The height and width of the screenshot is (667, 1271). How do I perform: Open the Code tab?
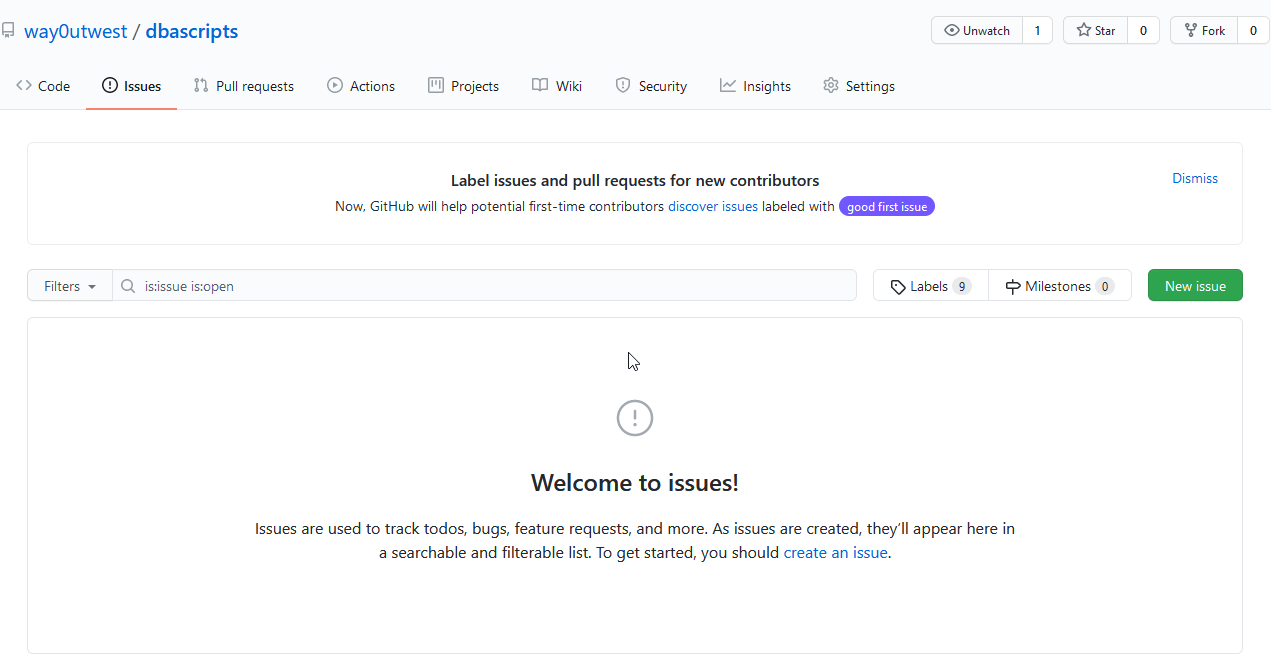[43, 86]
